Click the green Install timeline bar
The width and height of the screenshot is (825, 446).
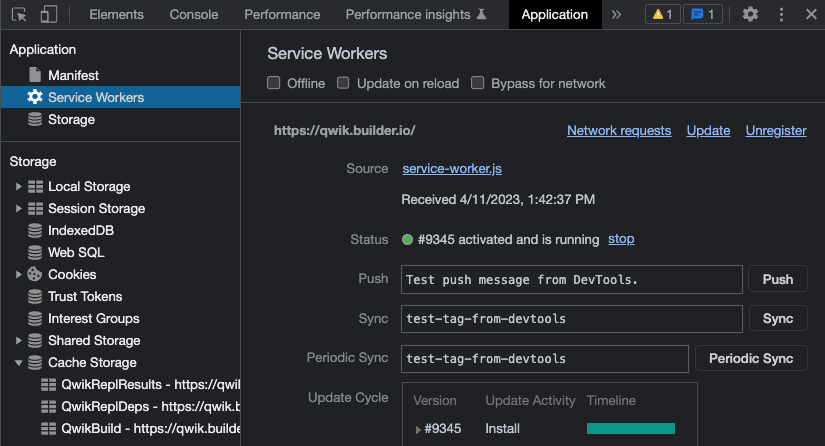pos(631,429)
